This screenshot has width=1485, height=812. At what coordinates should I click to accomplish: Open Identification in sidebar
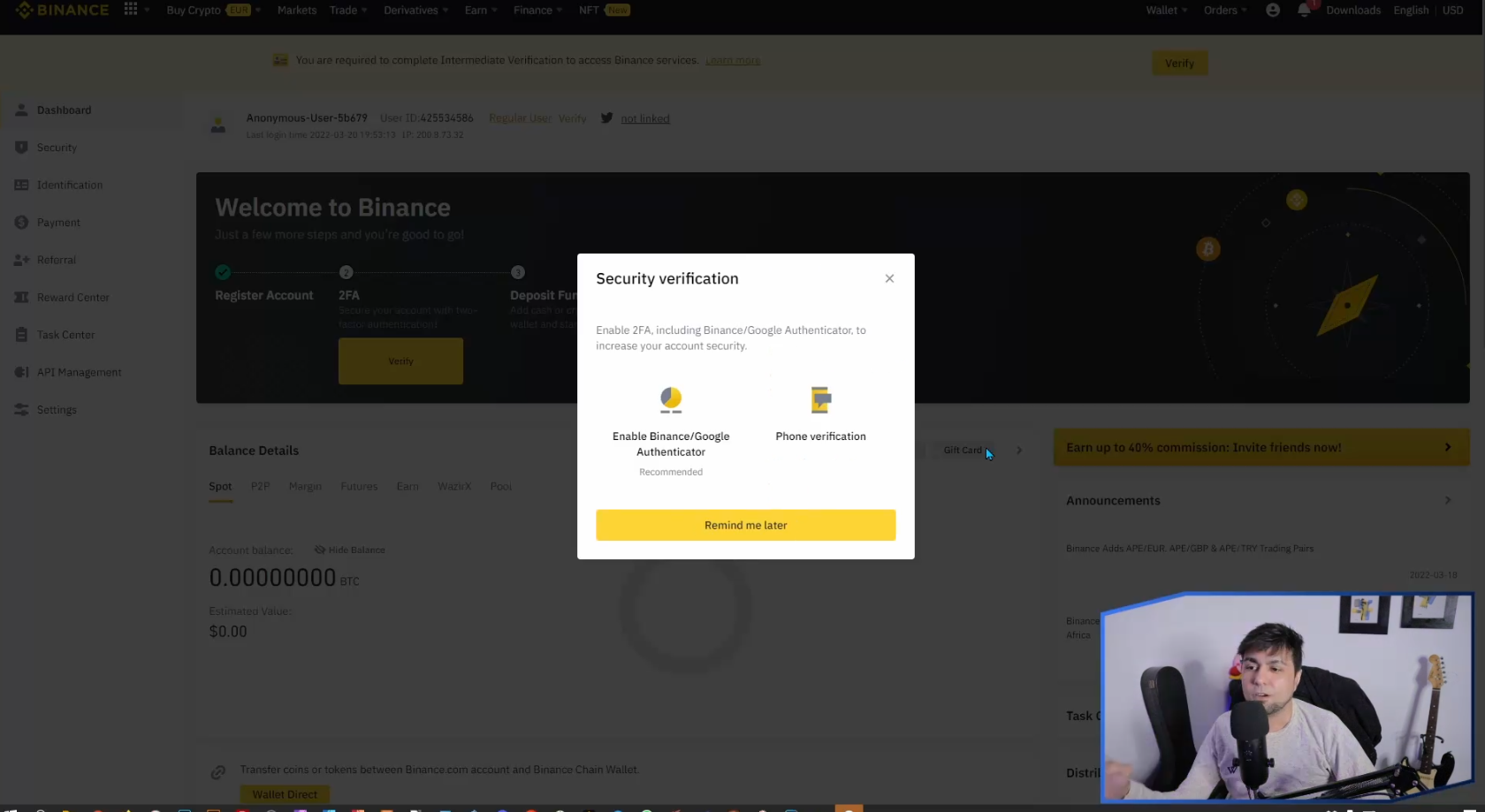coord(69,185)
